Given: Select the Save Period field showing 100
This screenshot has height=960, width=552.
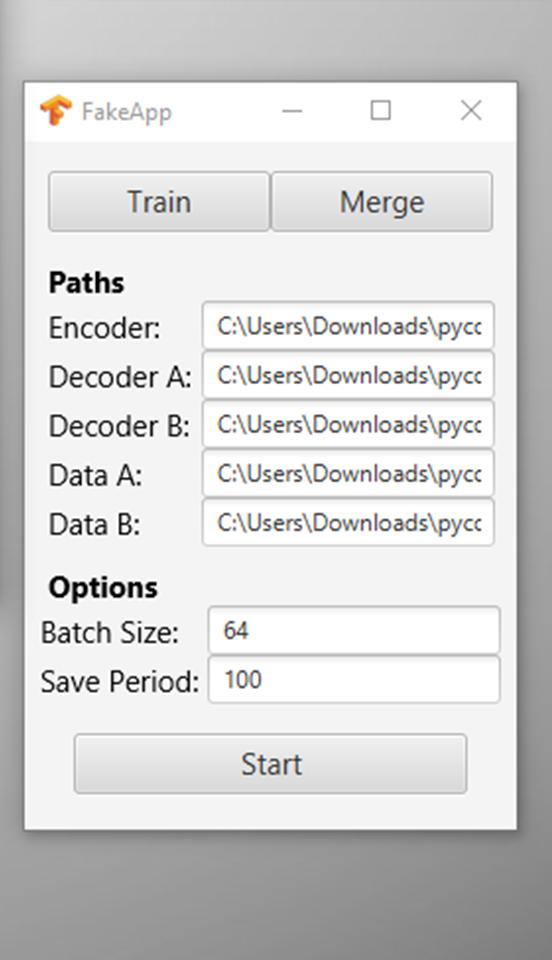Looking at the screenshot, I should [354, 680].
